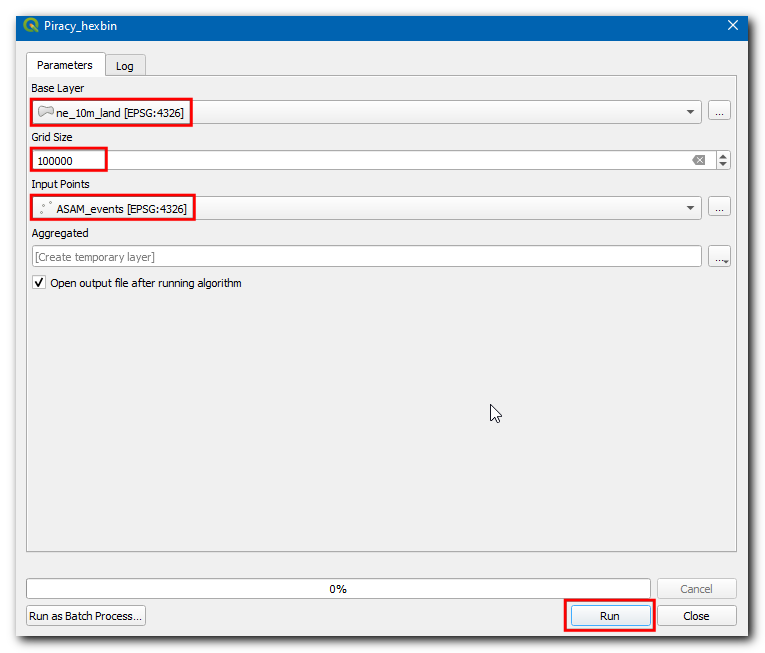The image size is (765, 653).
Task: Open Aggregated output options menu button
Action: pos(720,256)
